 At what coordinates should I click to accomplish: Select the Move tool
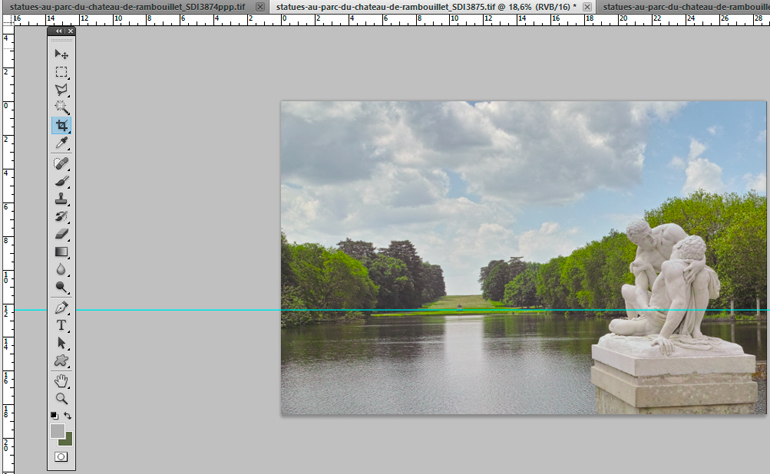pyautogui.click(x=61, y=54)
